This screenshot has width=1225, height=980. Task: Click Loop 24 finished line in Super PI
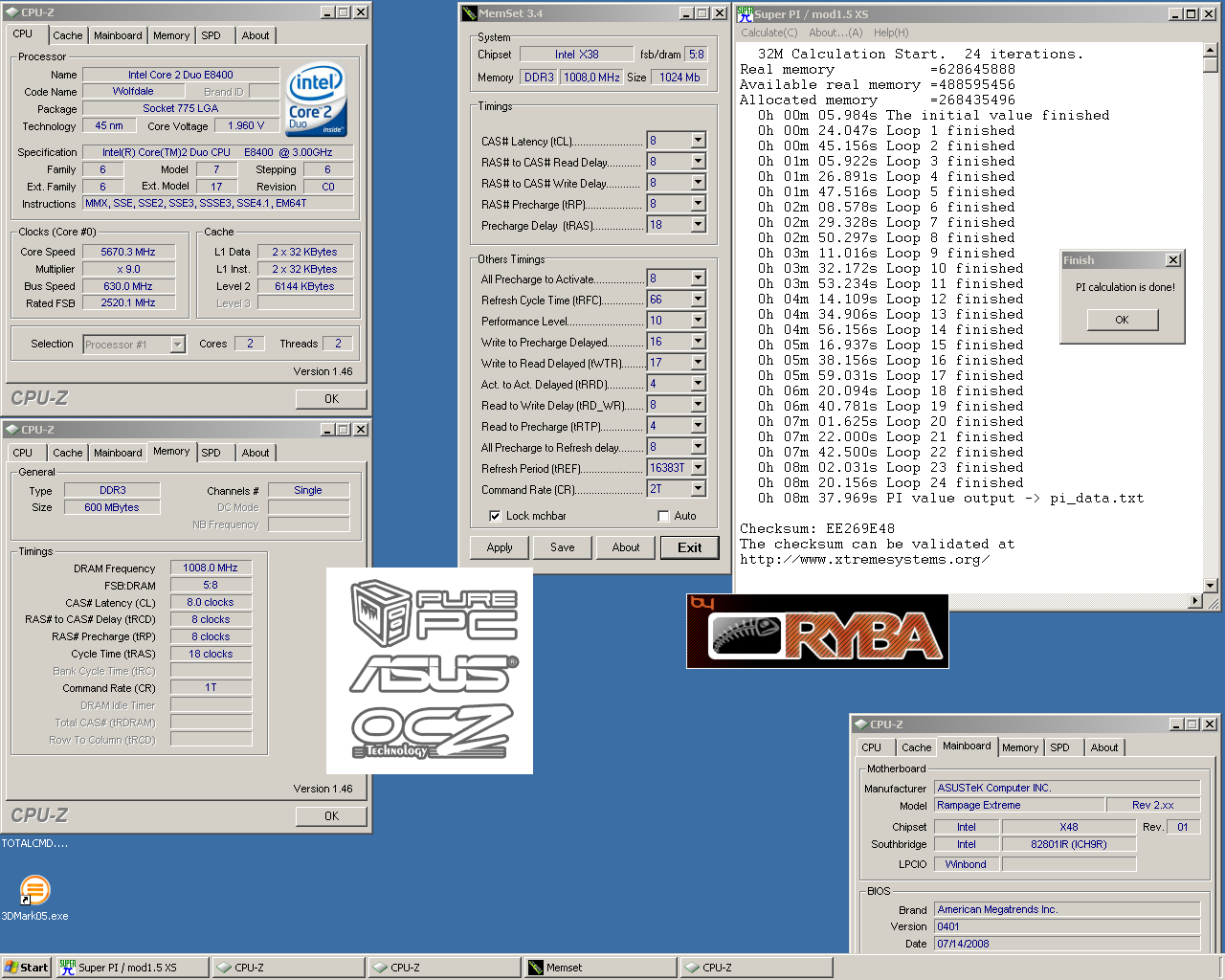coord(890,482)
